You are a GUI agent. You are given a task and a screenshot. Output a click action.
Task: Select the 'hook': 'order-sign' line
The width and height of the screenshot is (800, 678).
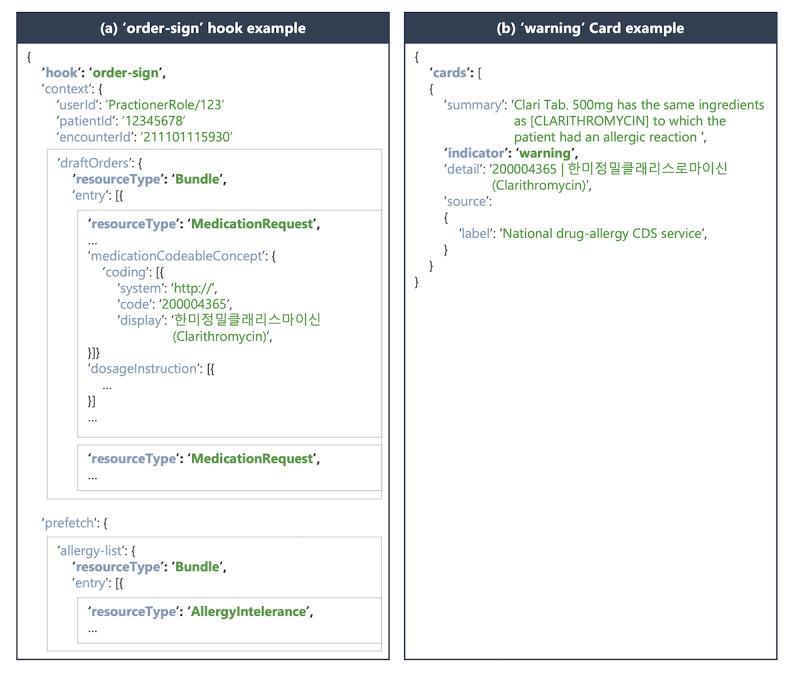click(x=103, y=72)
